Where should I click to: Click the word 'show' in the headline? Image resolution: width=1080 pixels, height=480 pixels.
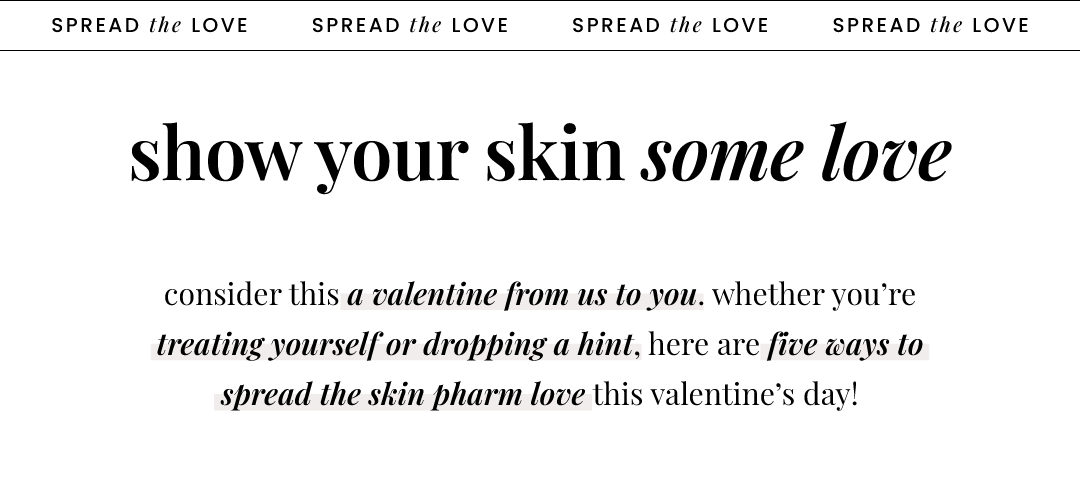point(215,153)
